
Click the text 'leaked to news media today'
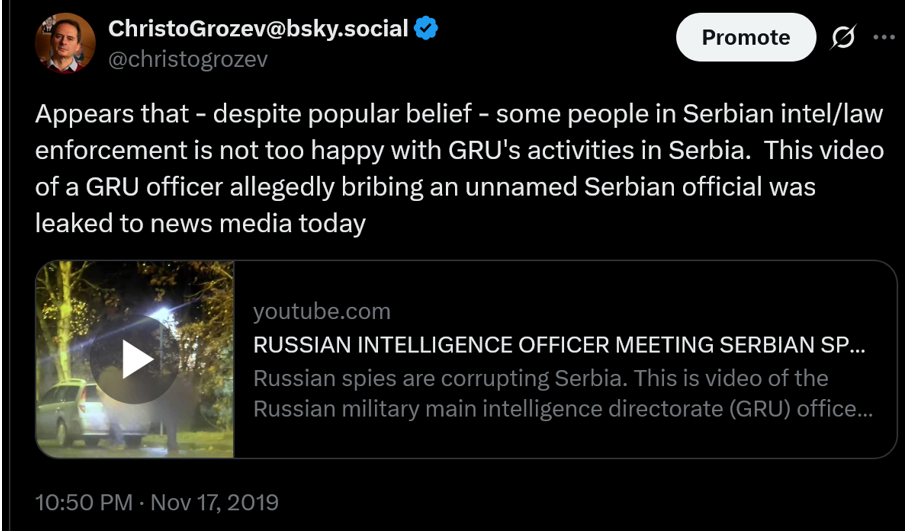[x=200, y=222]
